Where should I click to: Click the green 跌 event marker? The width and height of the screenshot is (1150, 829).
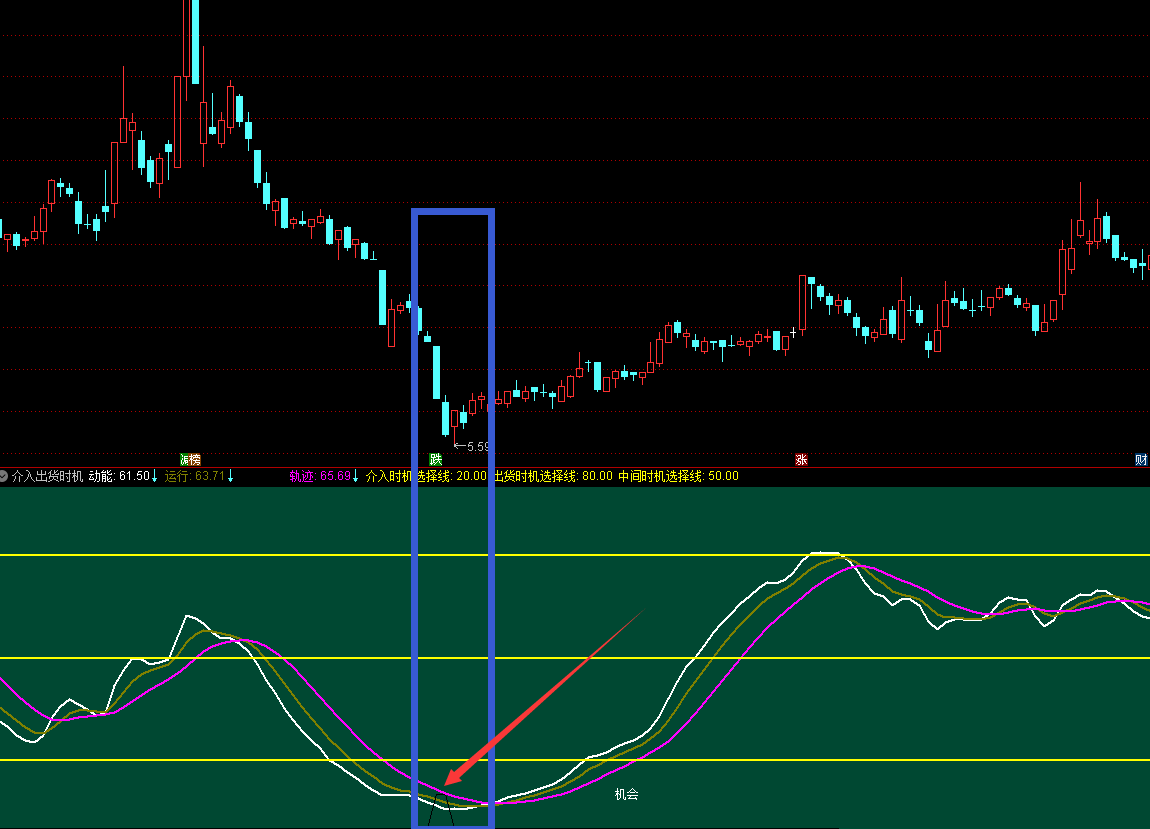(x=436, y=460)
